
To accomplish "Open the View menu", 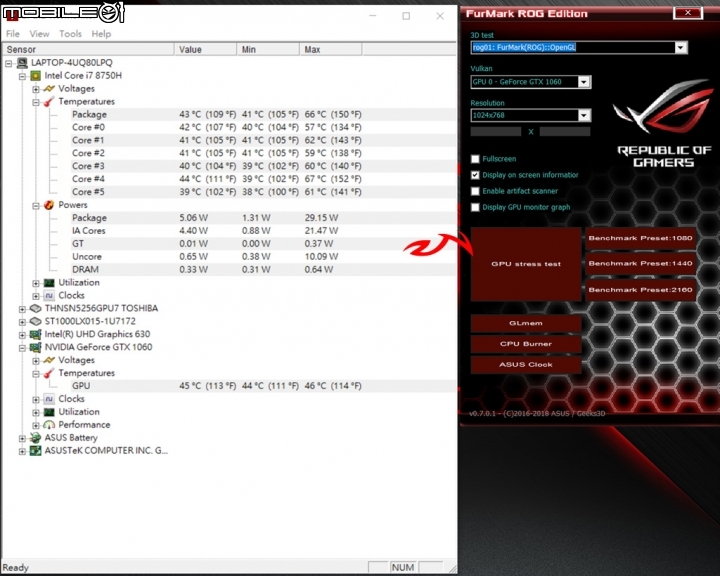I will click(x=39, y=34).
